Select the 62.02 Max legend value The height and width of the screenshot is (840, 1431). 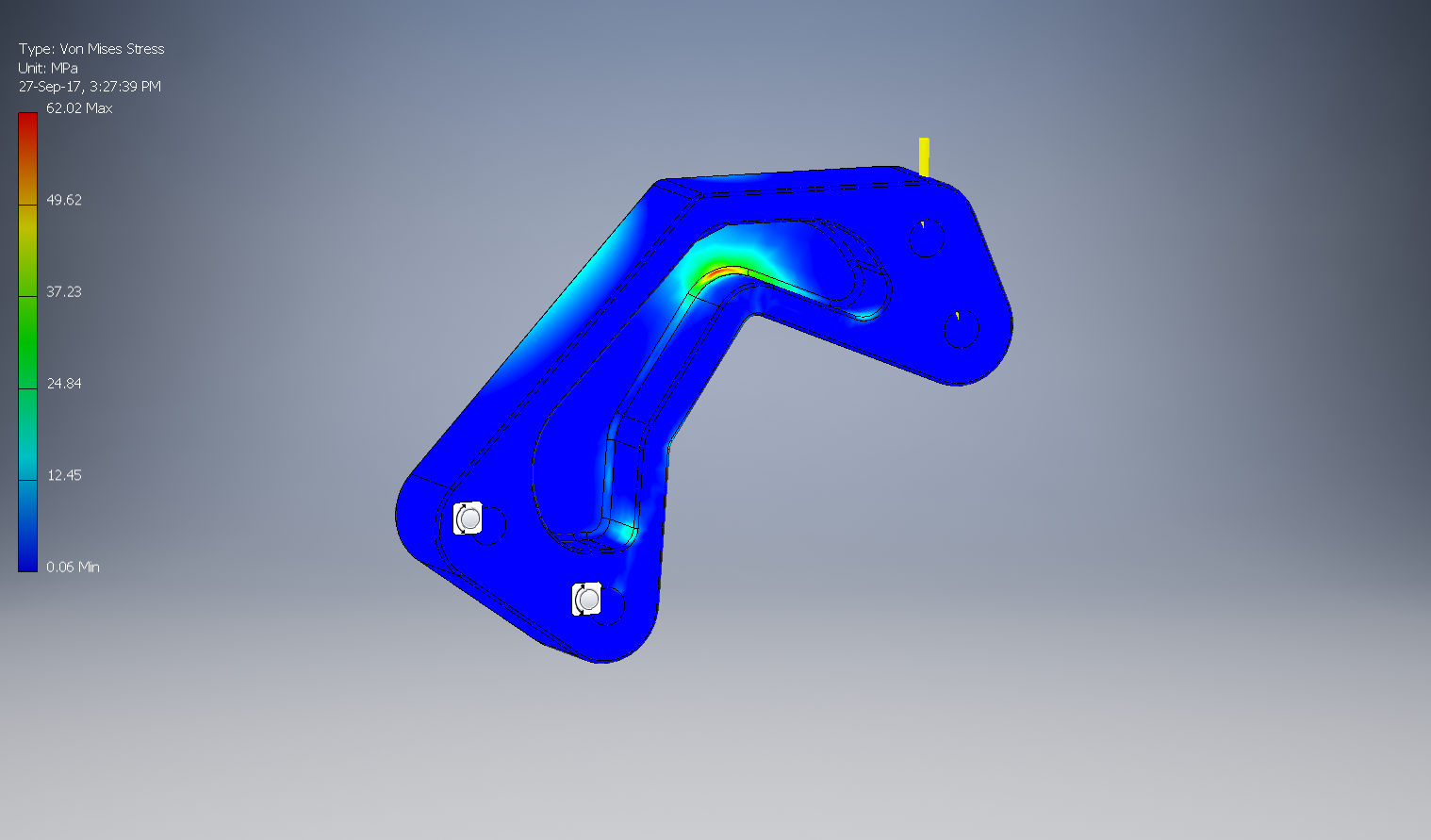[x=79, y=108]
